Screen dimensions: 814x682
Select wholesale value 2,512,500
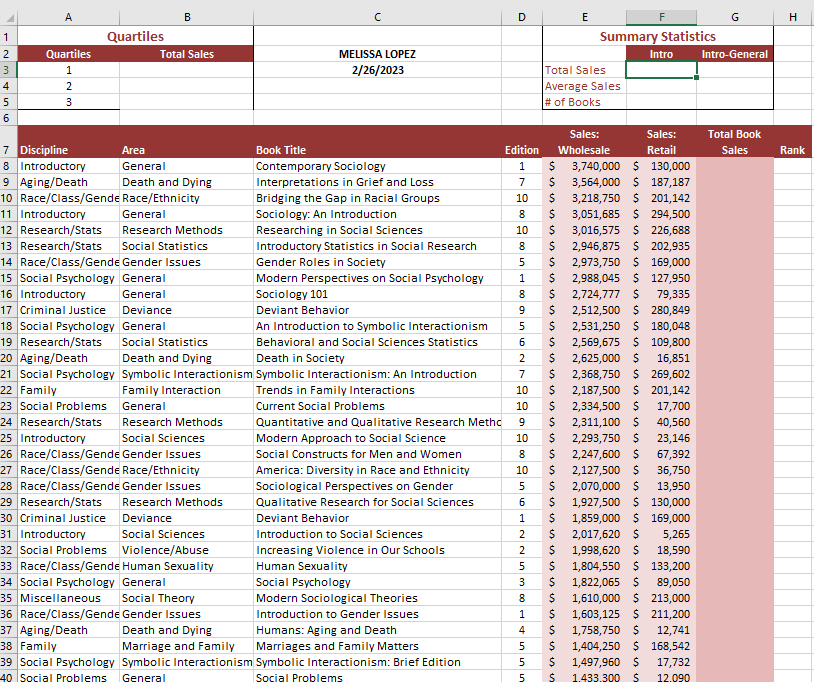585,310
